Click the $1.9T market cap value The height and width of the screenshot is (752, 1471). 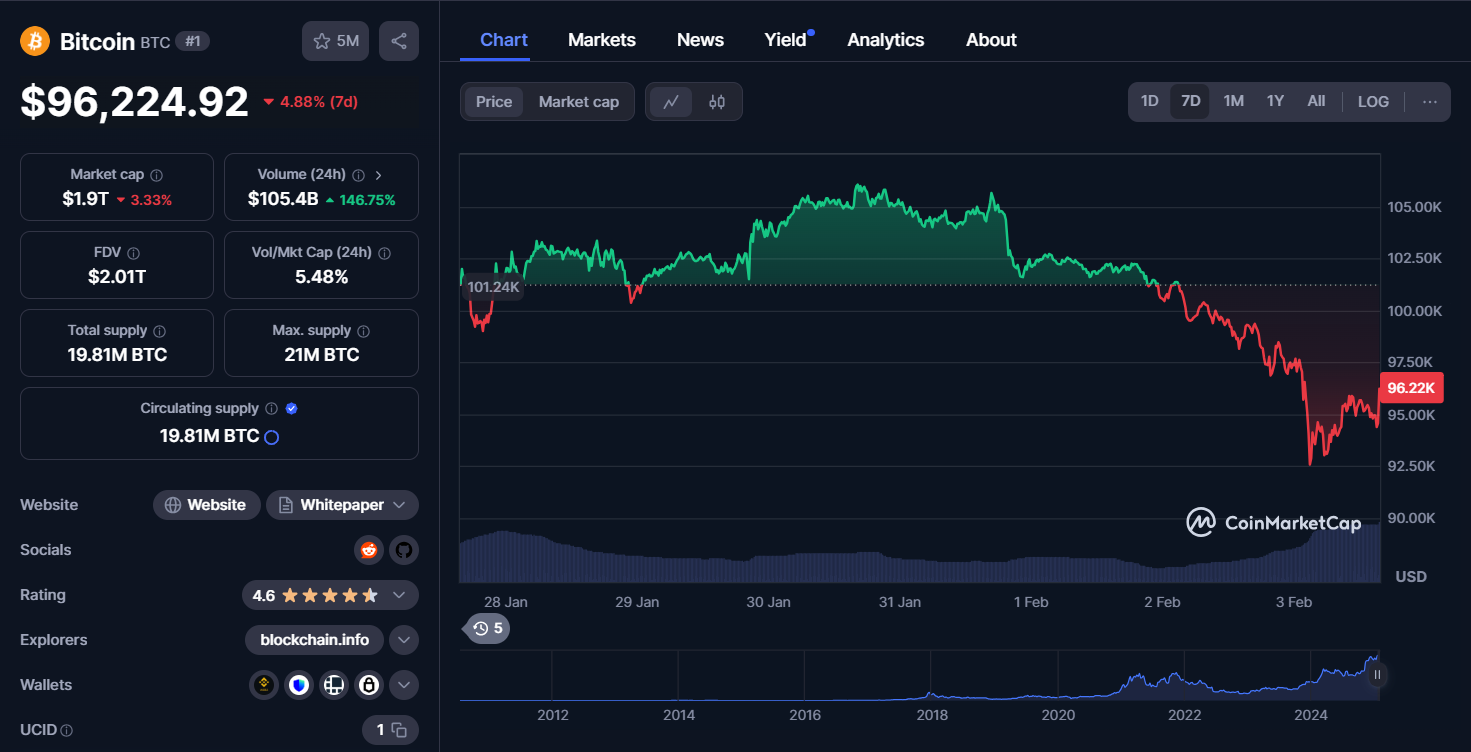point(85,199)
